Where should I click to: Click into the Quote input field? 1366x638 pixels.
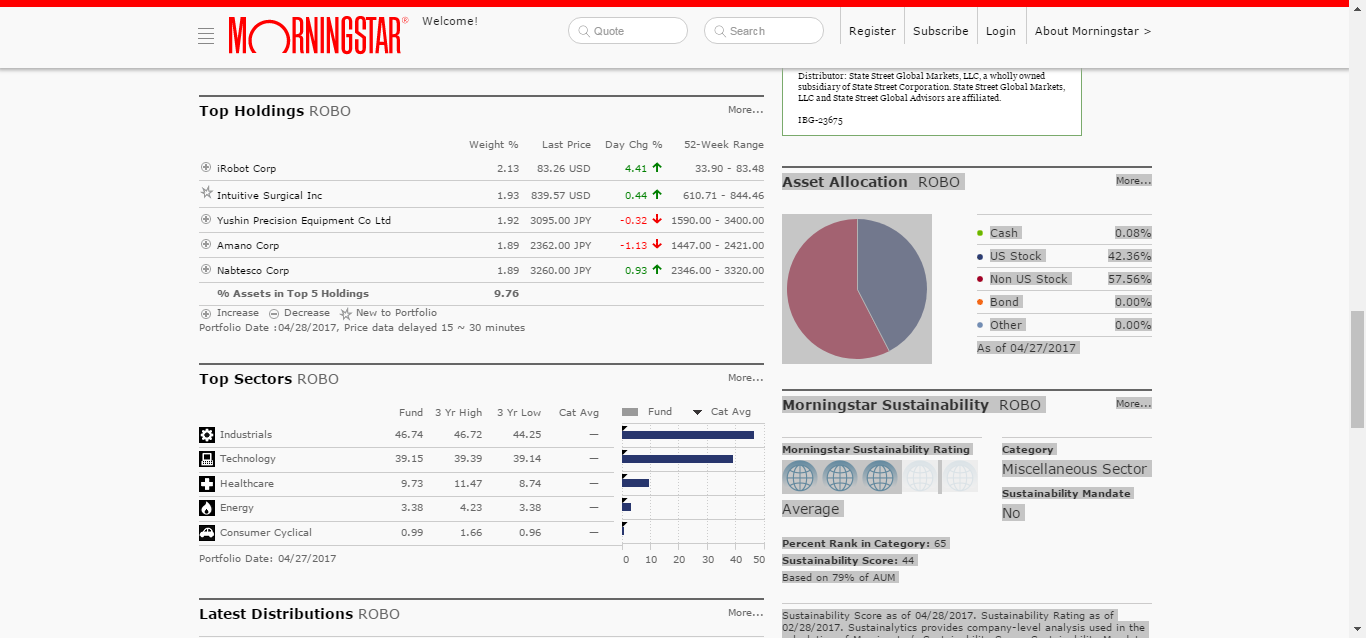coord(628,31)
